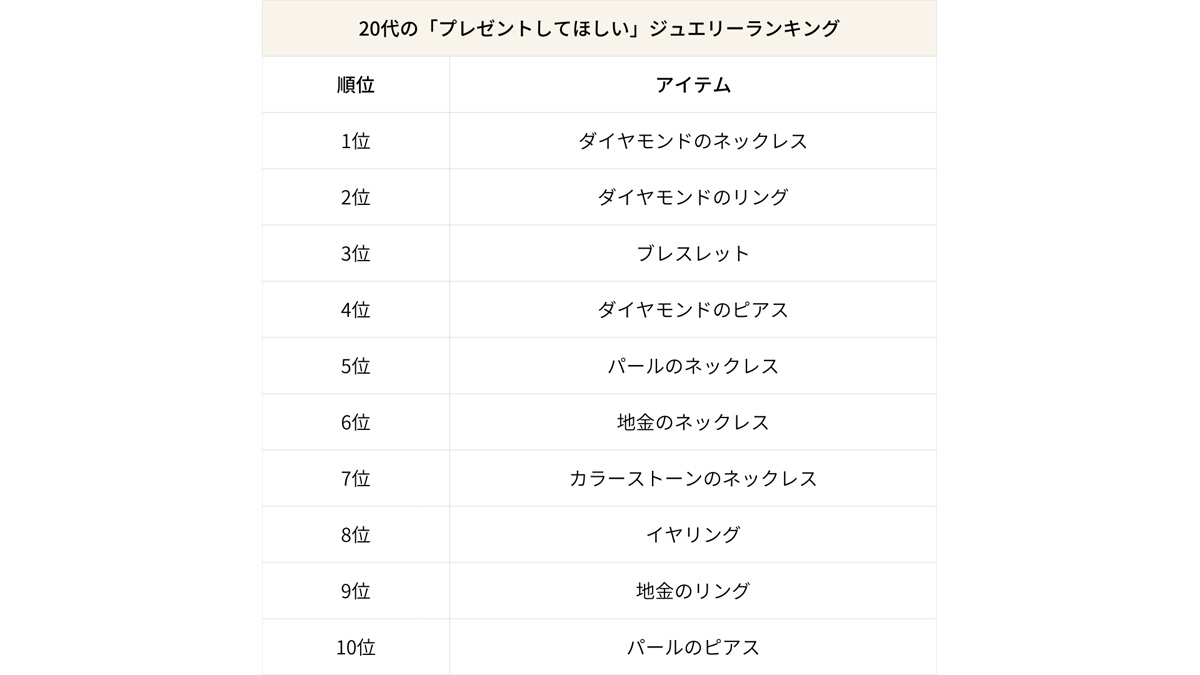Click the table title about 20代 jewelry ranking
1200x675 pixels.
click(599, 28)
